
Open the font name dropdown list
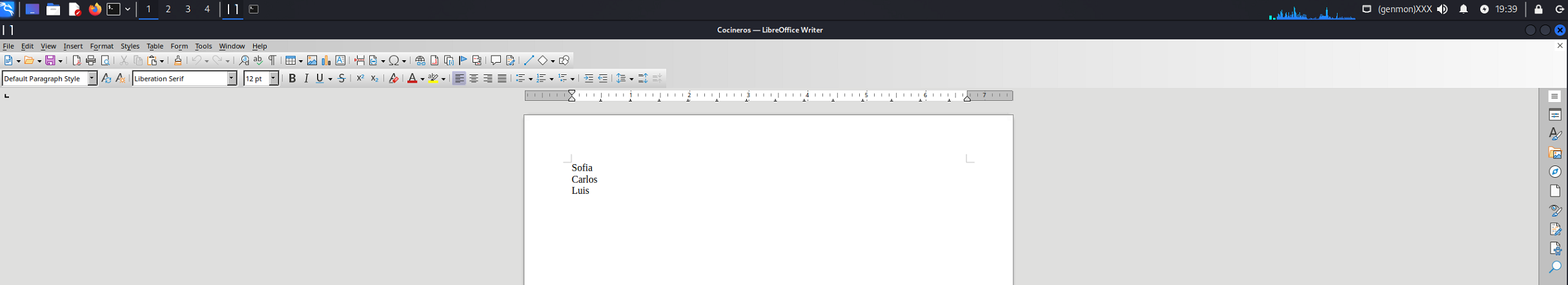point(232,79)
